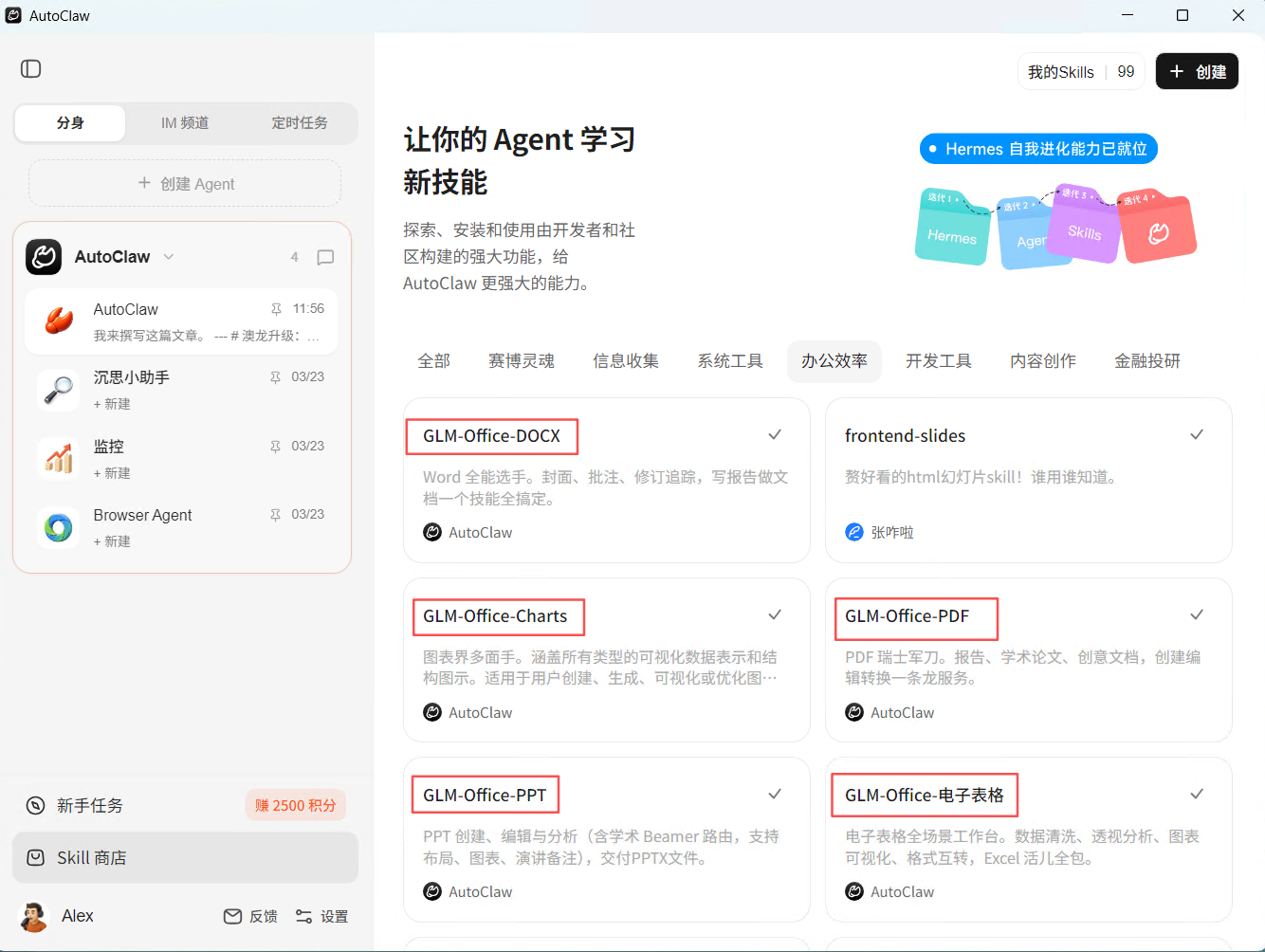Open the magnifier avatar for 沉思小助手
This screenshot has width=1265, height=952.
pyautogui.click(x=59, y=390)
